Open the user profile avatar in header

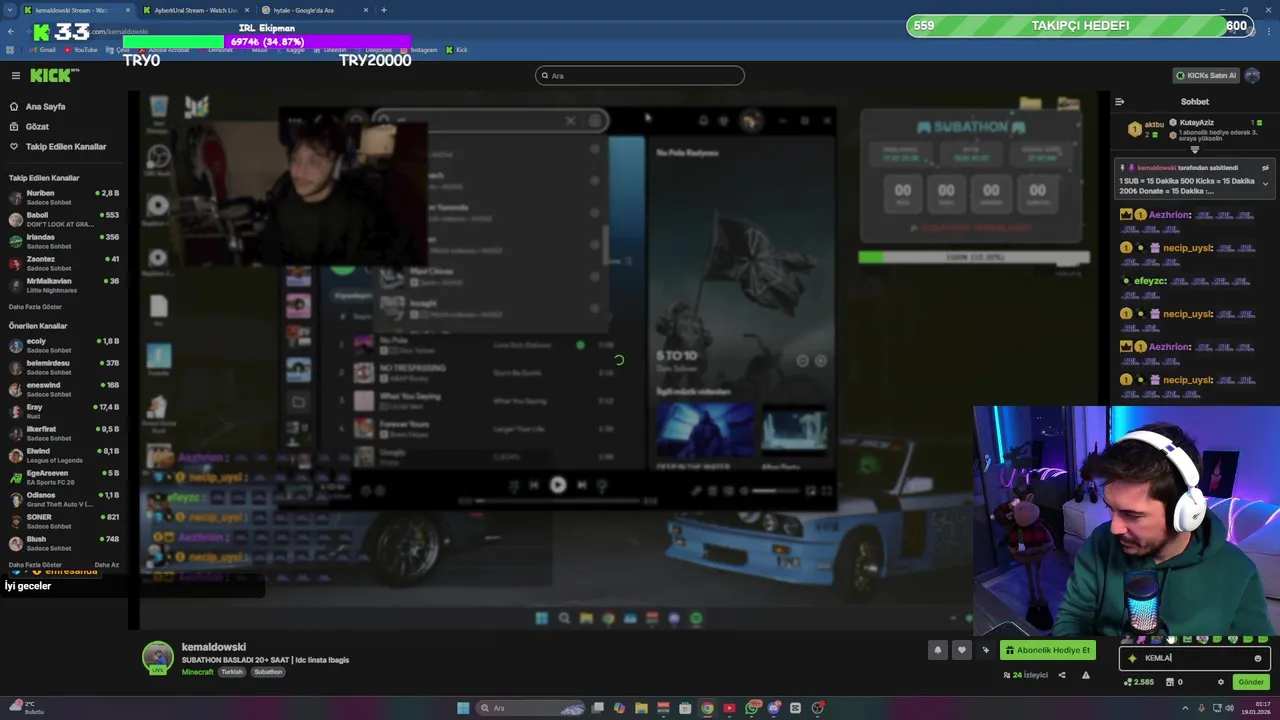click(1254, 76)
